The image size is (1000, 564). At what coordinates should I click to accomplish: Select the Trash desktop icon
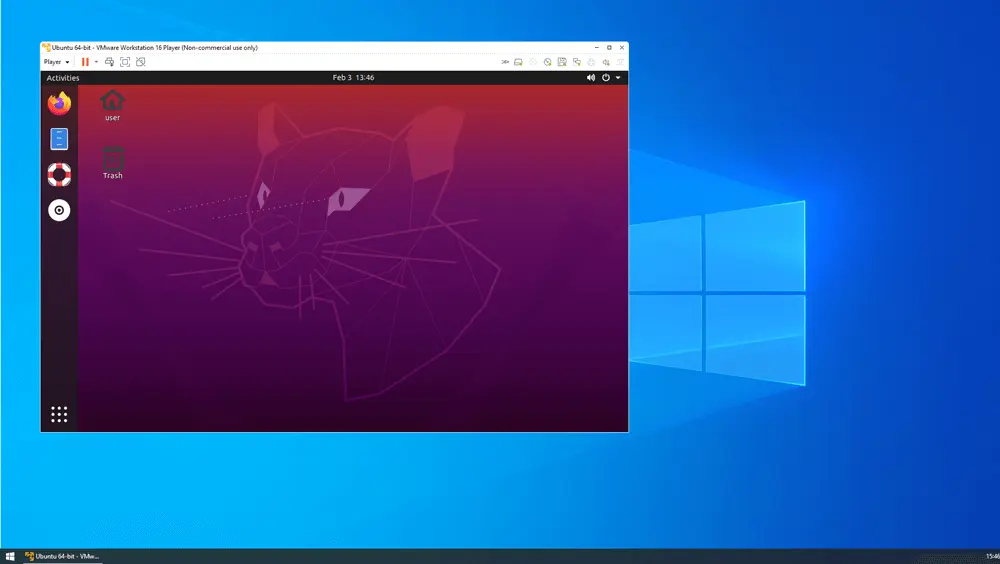click(x=113, y=162)
